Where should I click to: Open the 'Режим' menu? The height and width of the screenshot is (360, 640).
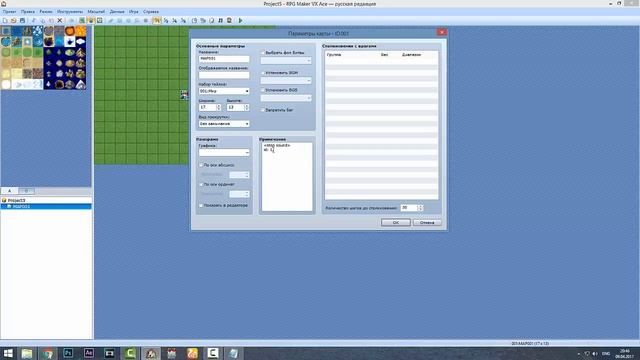coord(46,12)
